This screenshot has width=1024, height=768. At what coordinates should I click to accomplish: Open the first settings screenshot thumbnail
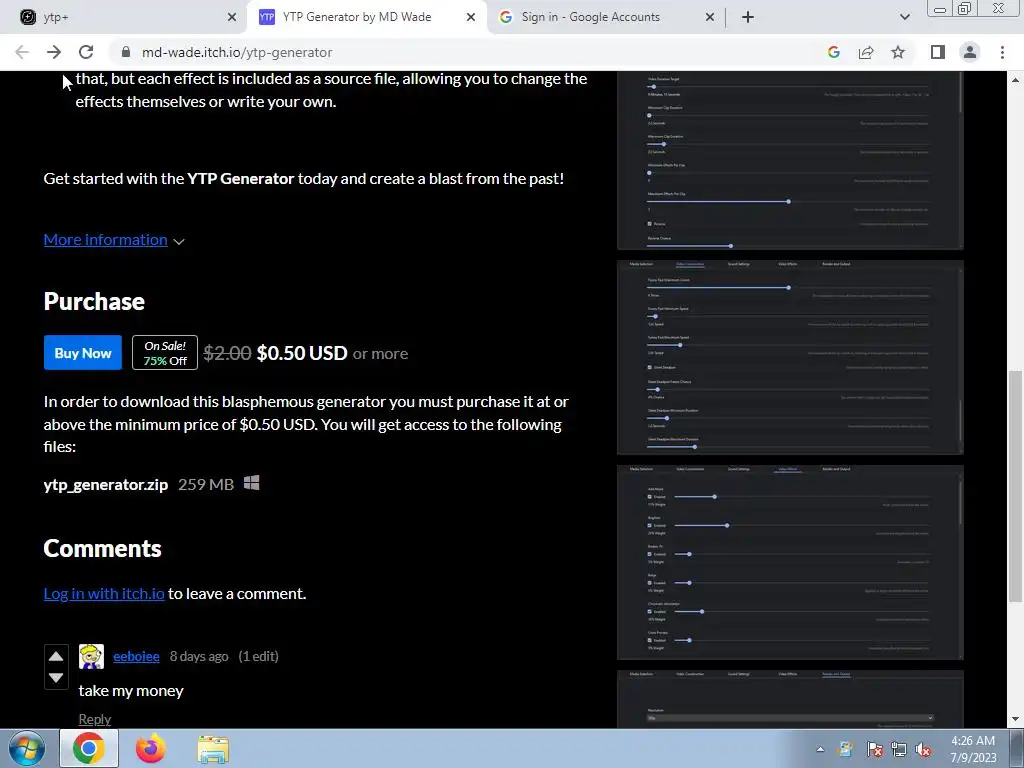(x=790, y=160)
